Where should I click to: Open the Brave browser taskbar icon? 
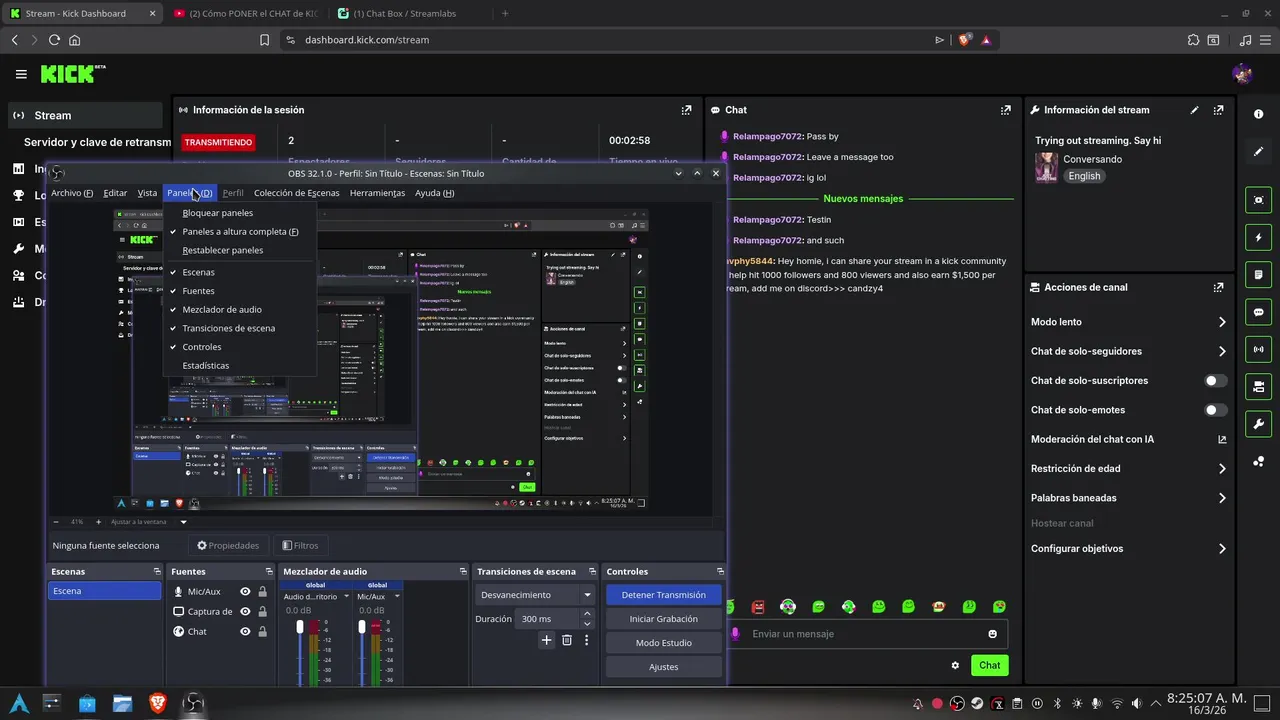tap(157, 703)
